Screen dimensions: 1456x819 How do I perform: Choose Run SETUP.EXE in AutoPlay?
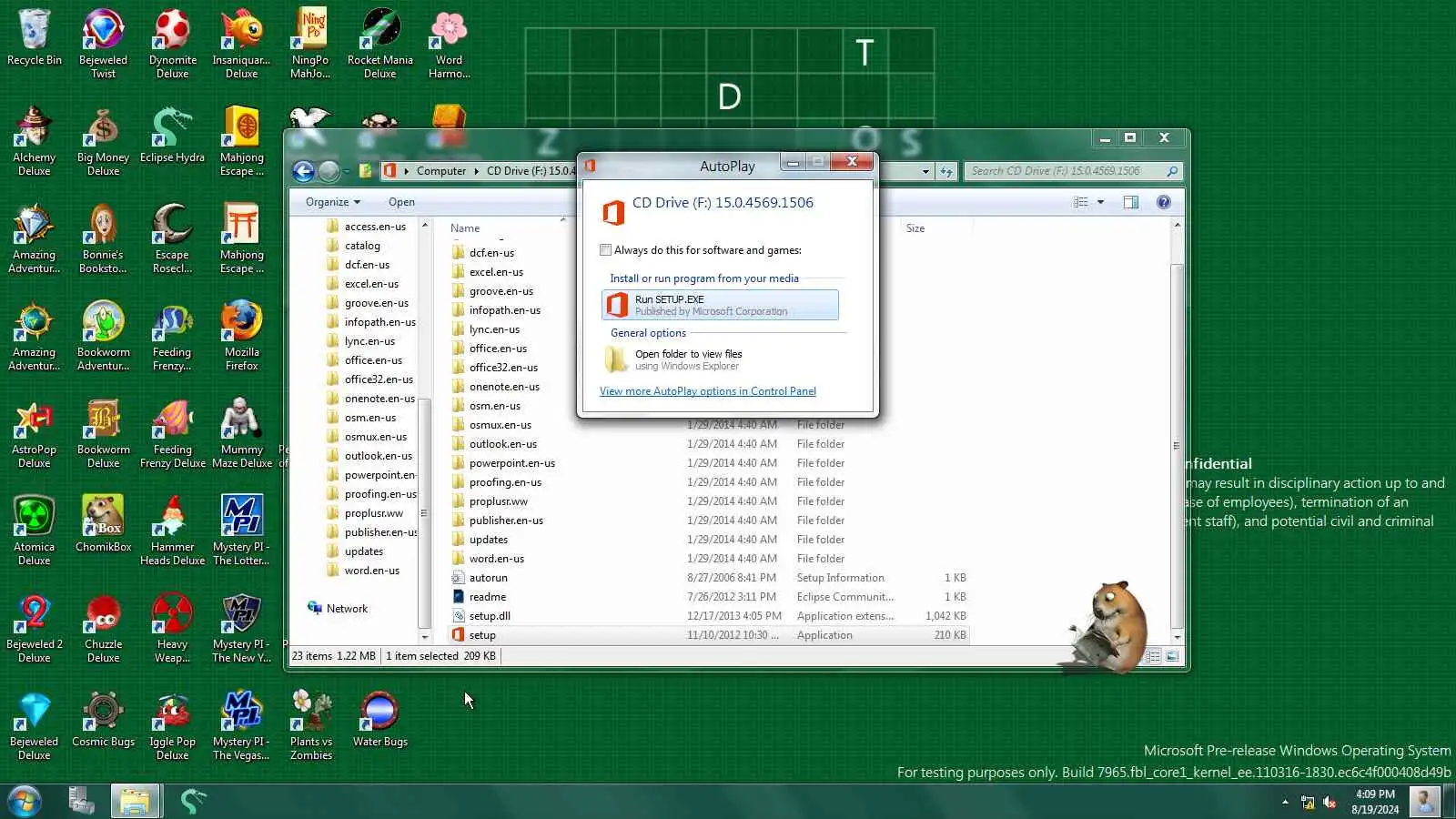click(720, 305)
